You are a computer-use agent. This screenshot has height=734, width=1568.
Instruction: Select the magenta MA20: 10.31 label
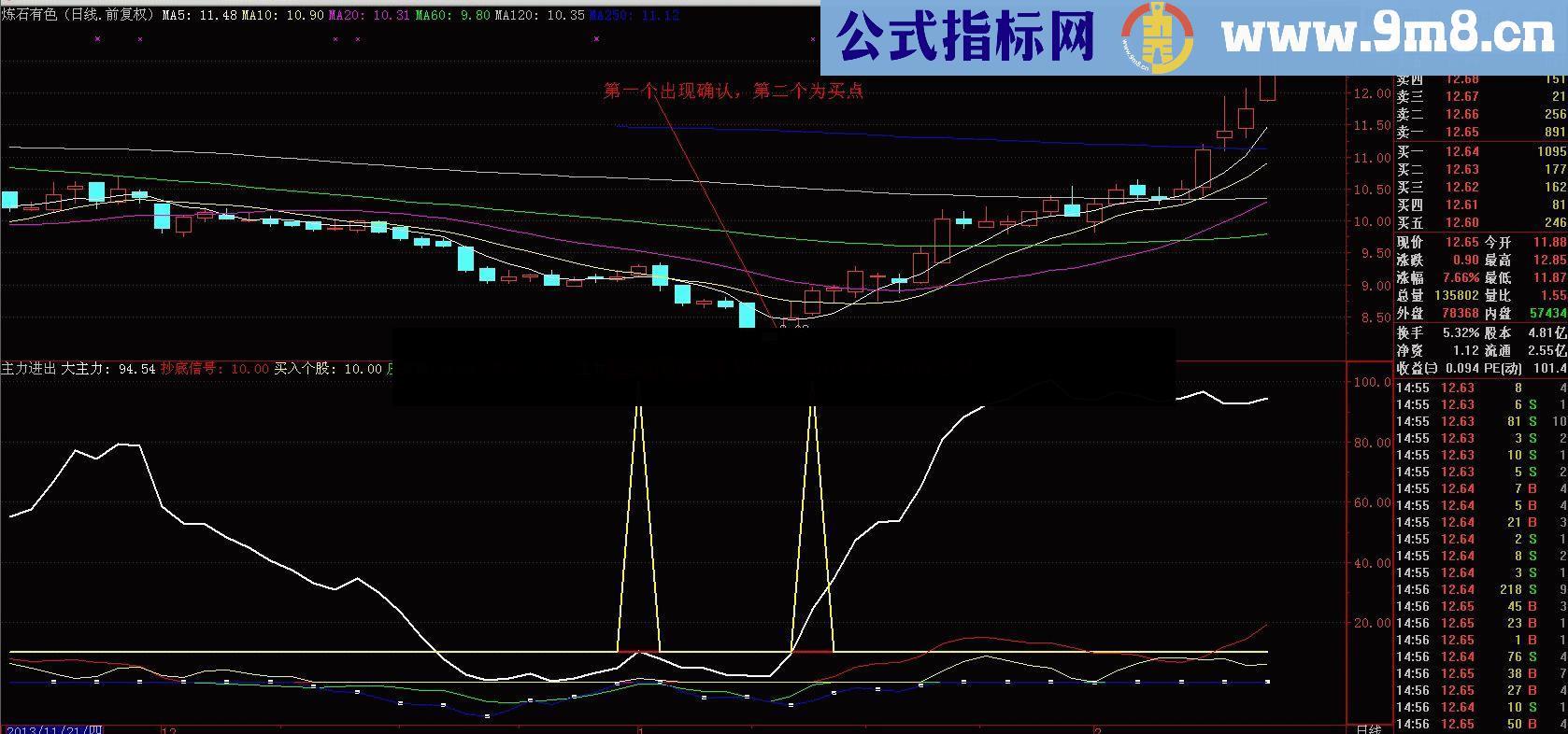tap(369, 16)
